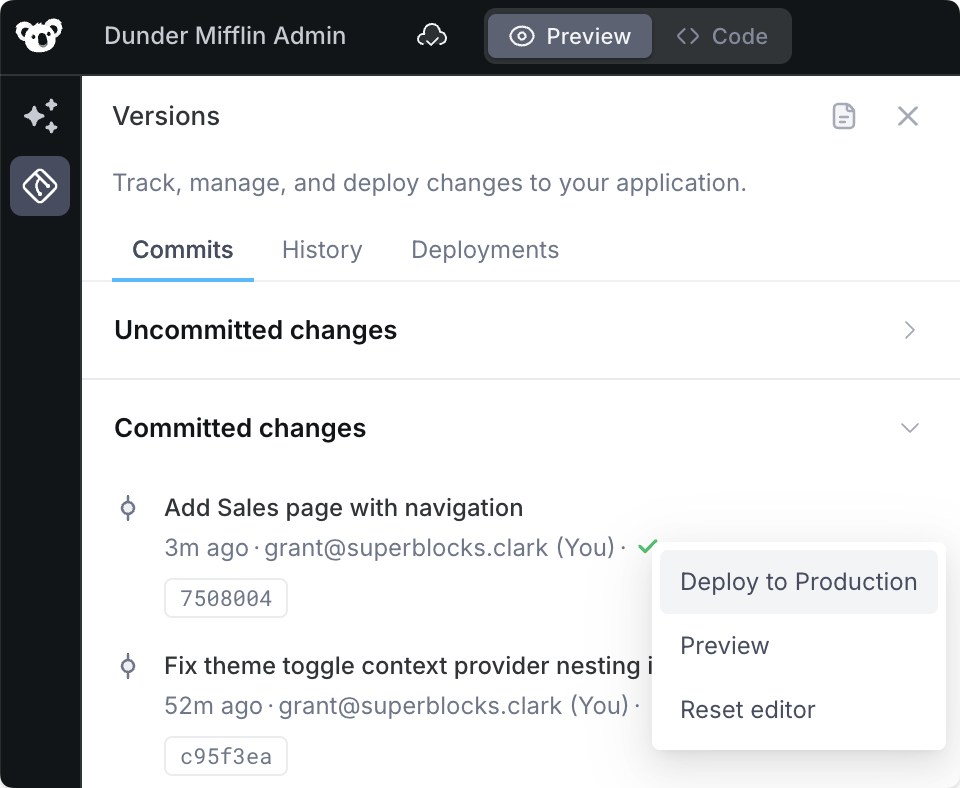Click the koala logo icon
This screenshot has width=960, height=788.
[x=39, y=37]
